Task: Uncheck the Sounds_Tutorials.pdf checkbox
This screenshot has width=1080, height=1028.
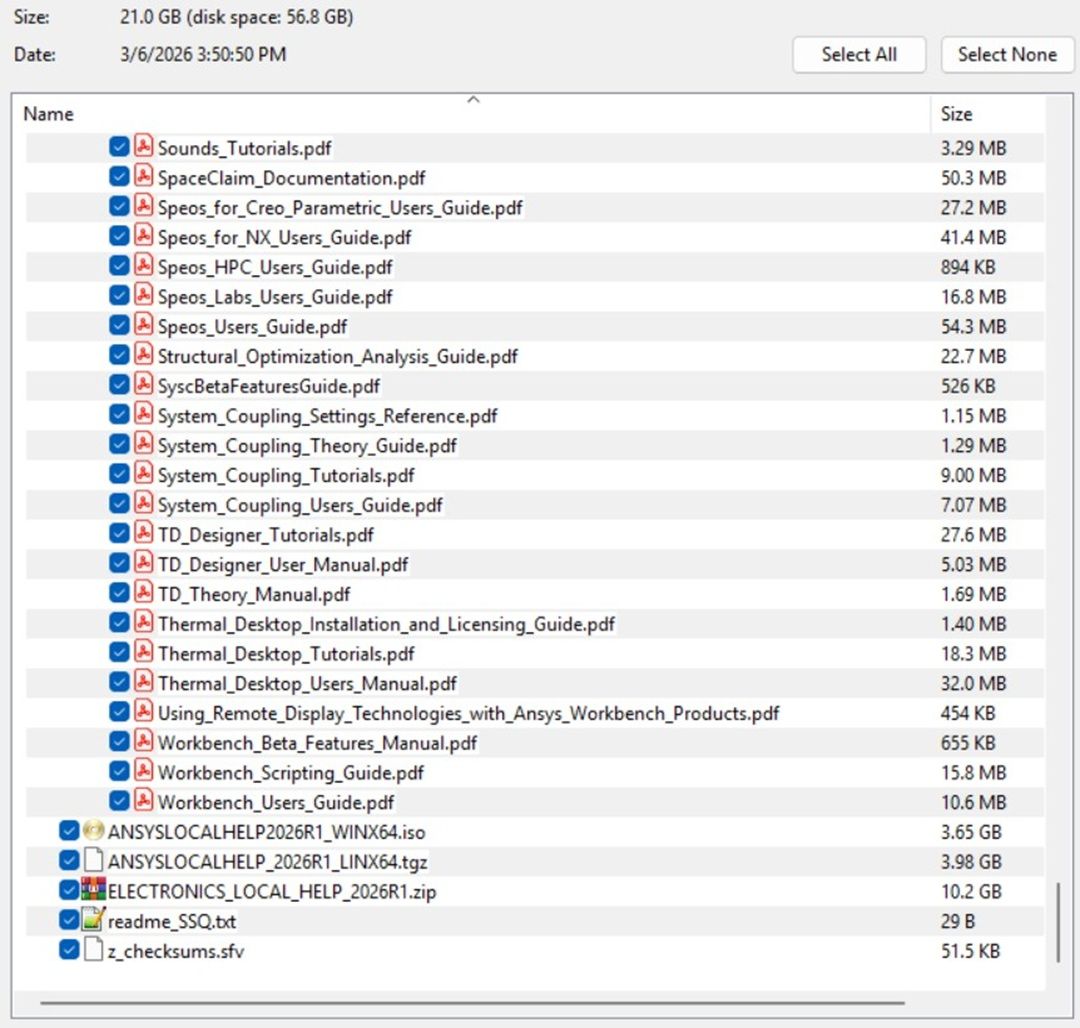Action: [119, 147]
